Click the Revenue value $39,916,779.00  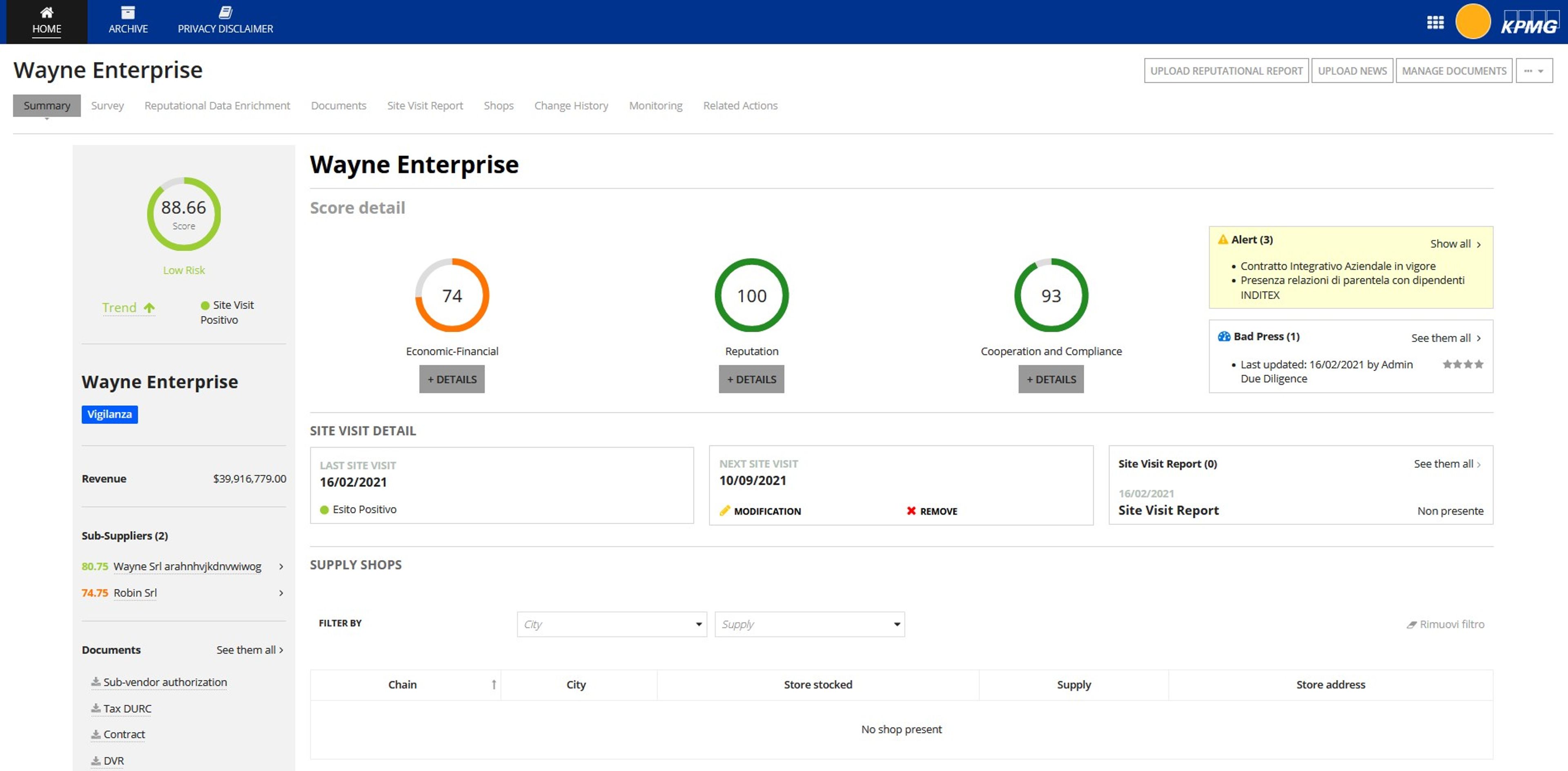[x=249, y=479]
